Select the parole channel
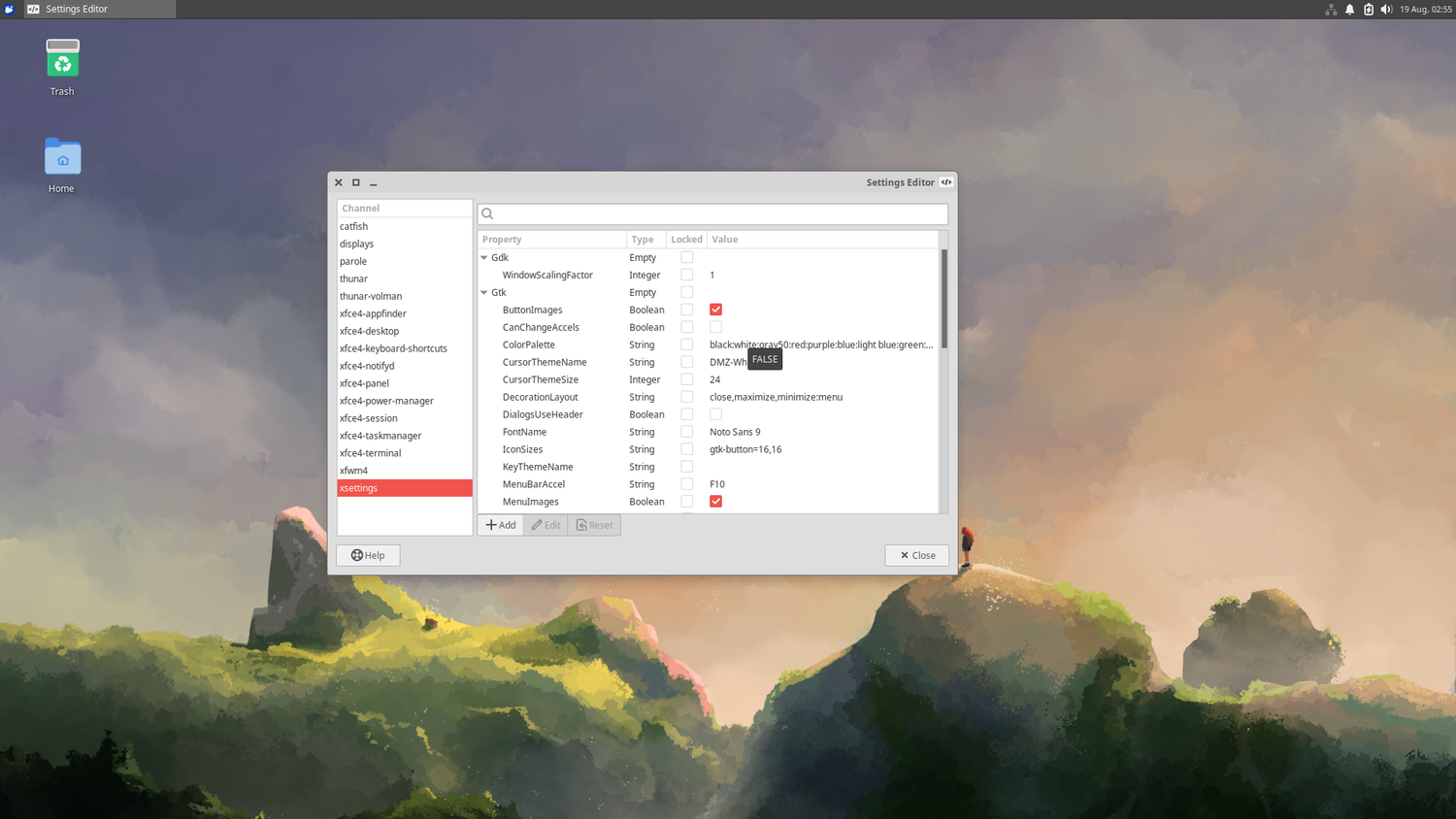Image resolution: width=1456 pixels, height=819 pixels. [x=405, y=261]
